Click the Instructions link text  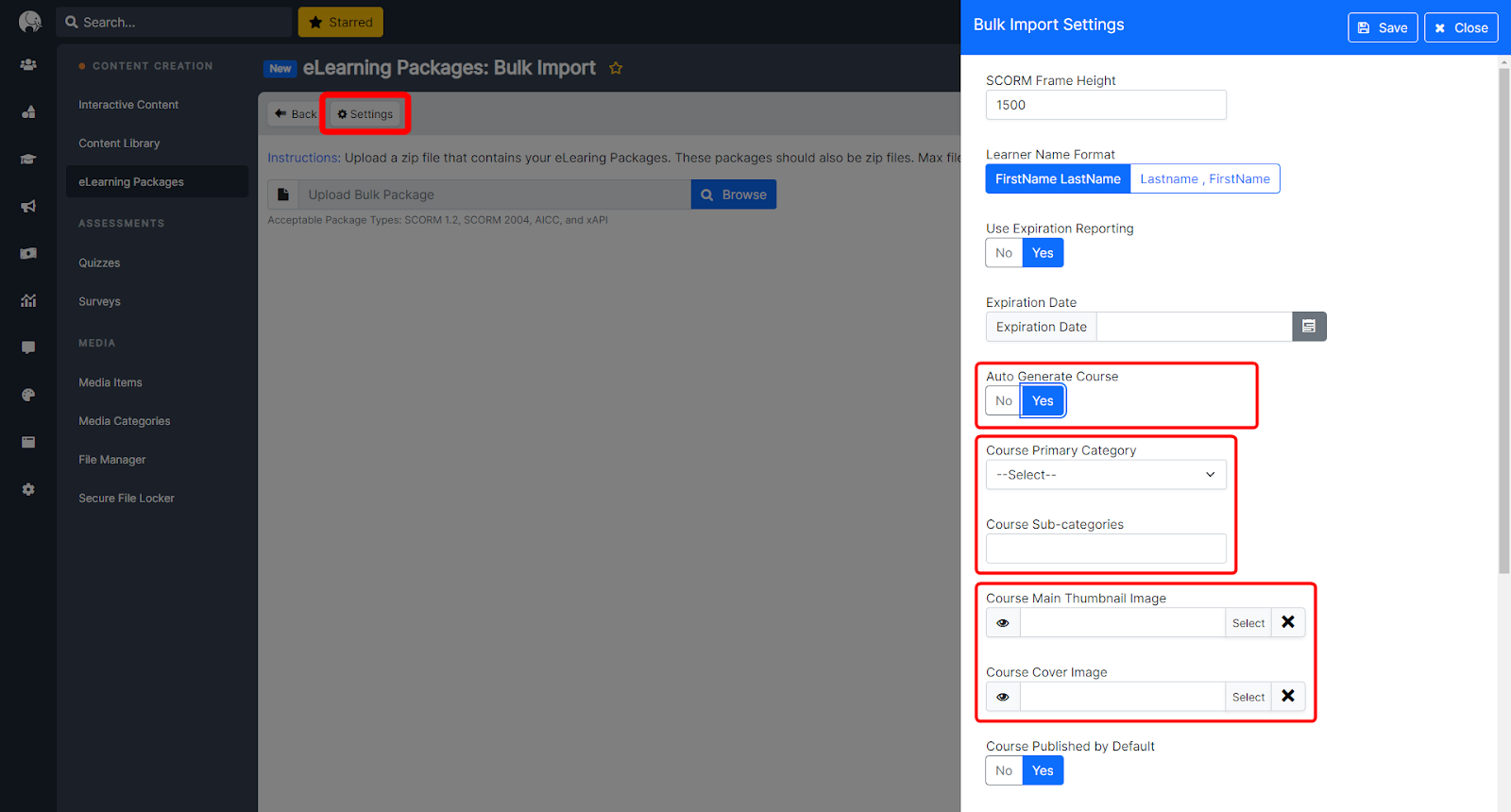[303, 158]
